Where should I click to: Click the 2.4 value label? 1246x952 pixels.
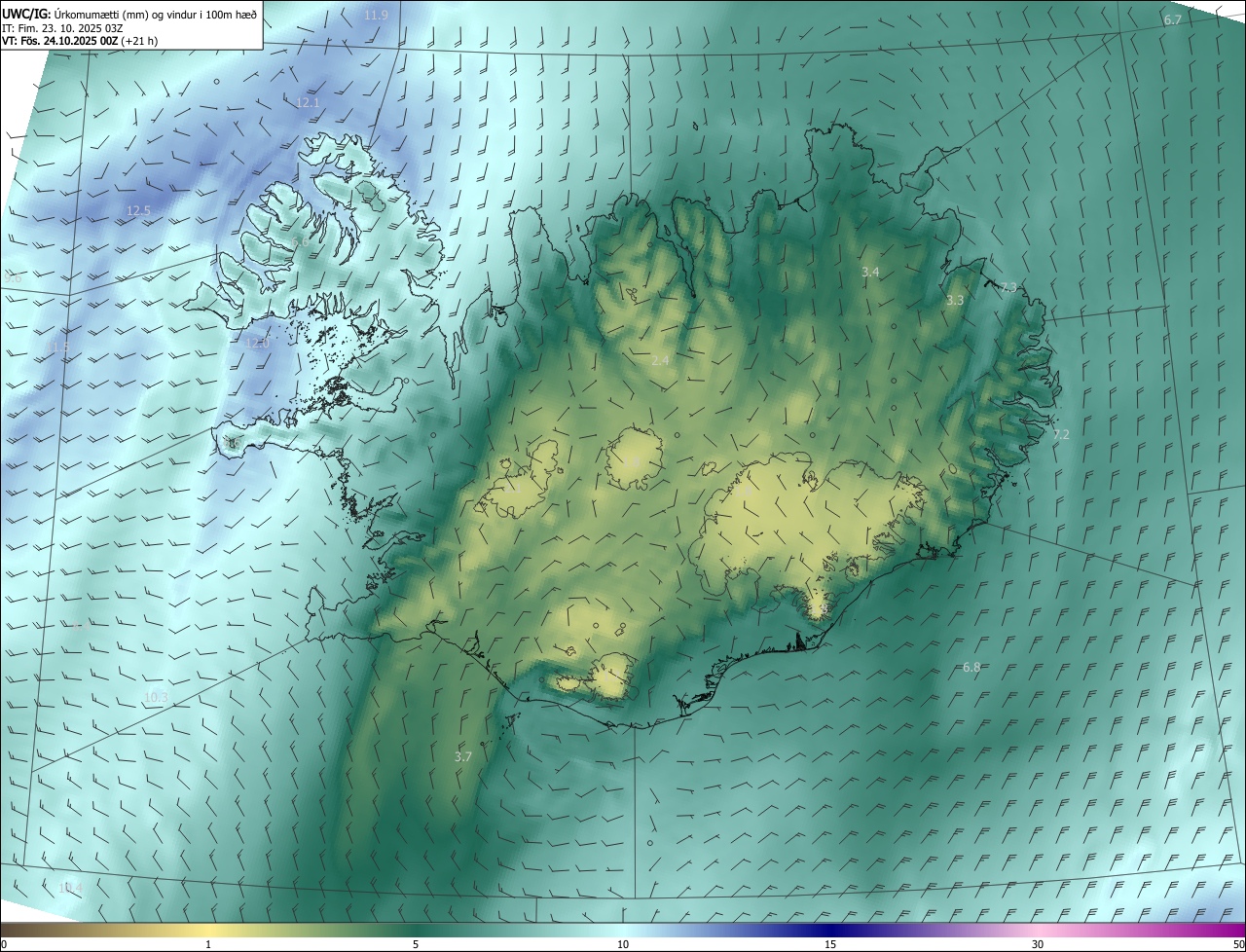pyautogui.click(x=660, y=361)
